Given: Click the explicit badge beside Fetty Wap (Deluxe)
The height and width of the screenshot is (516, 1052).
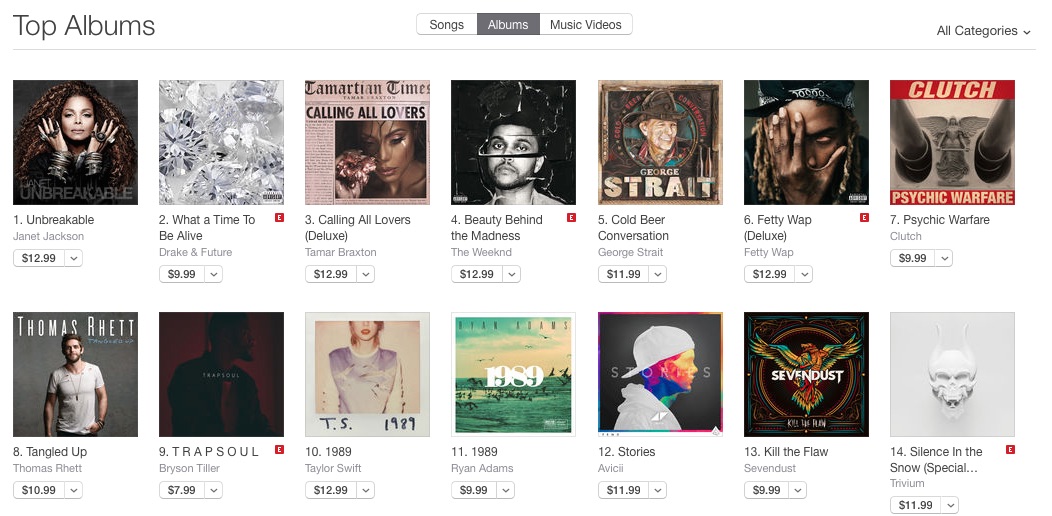Looking at the screenshot, I should [x=864, y=217].
